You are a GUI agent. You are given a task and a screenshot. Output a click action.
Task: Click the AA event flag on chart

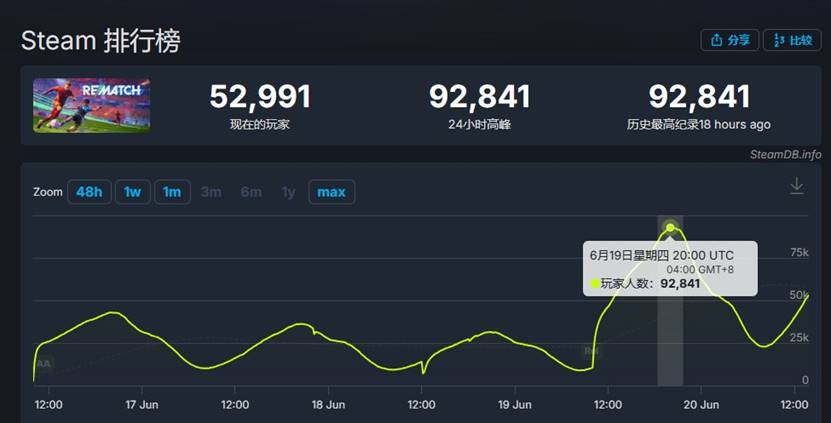pos(43,364)
